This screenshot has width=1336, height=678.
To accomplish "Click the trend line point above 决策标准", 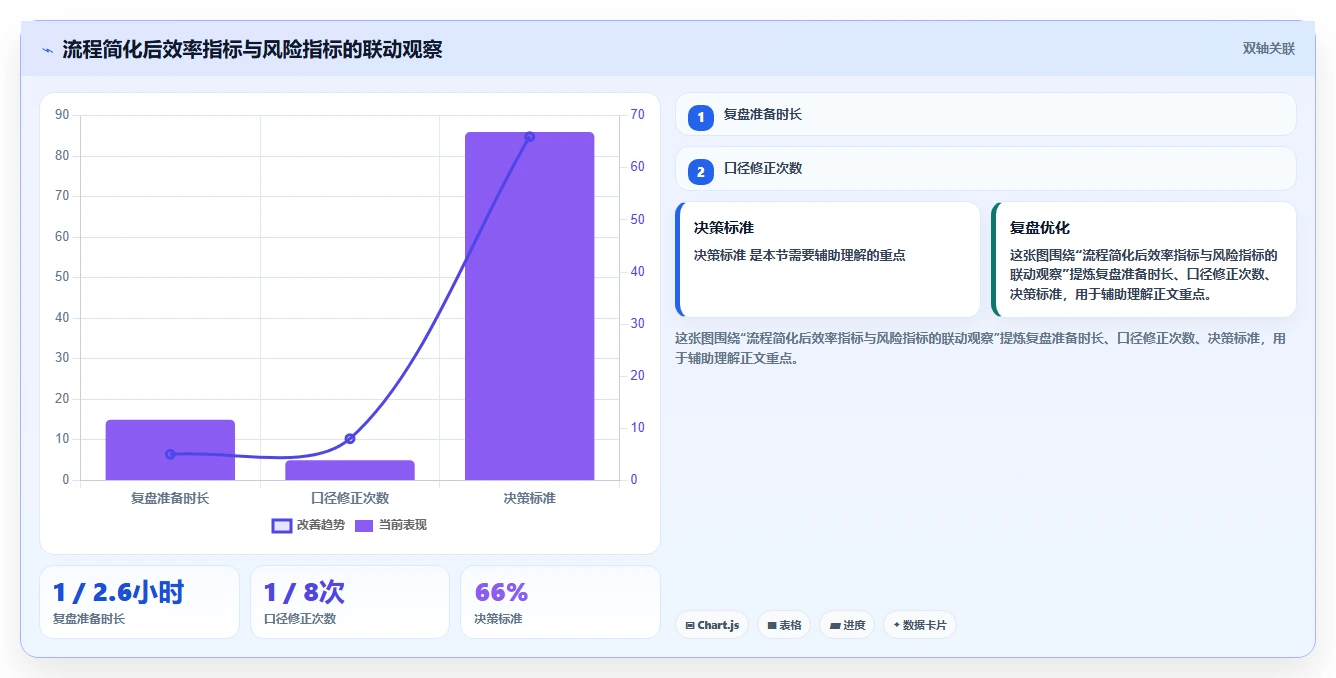I will (x=529, y=137).
